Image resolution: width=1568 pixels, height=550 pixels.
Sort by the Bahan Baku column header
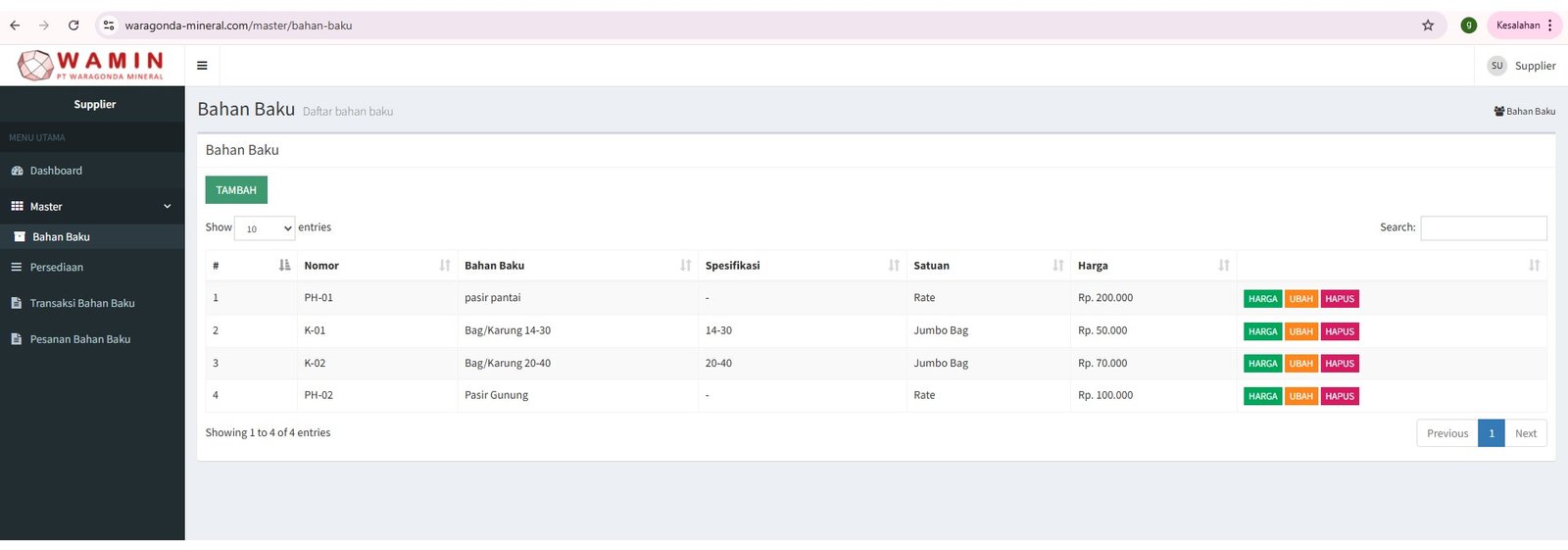point(578,266)
